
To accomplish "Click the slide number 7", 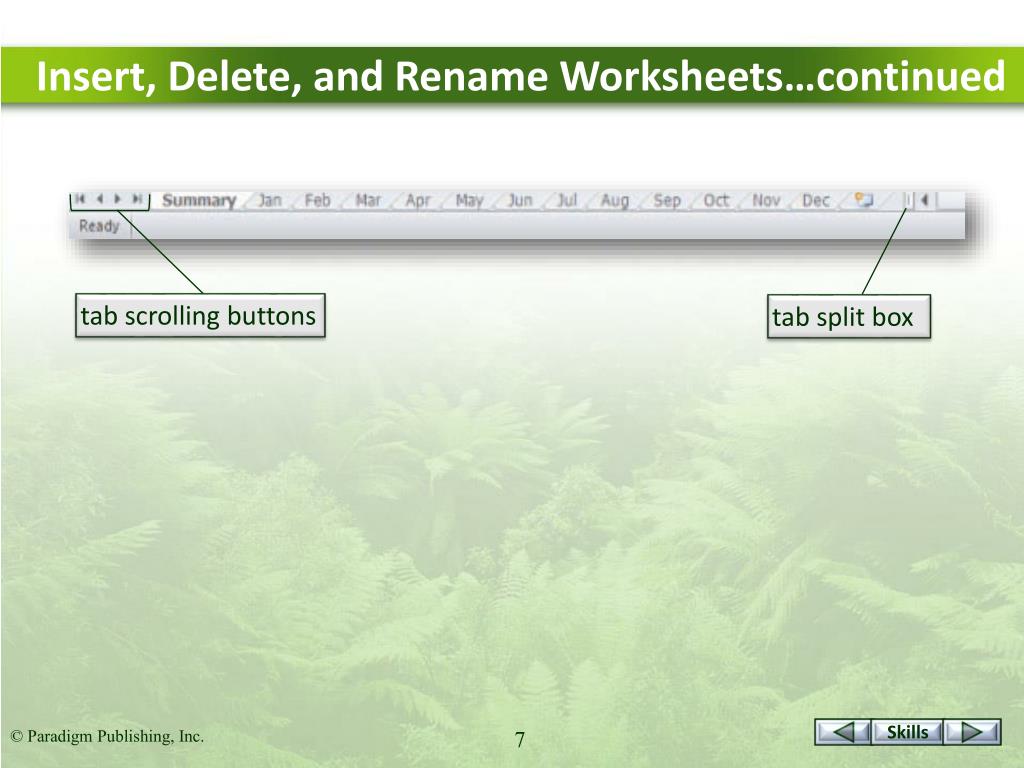I will tap(519, 740).
